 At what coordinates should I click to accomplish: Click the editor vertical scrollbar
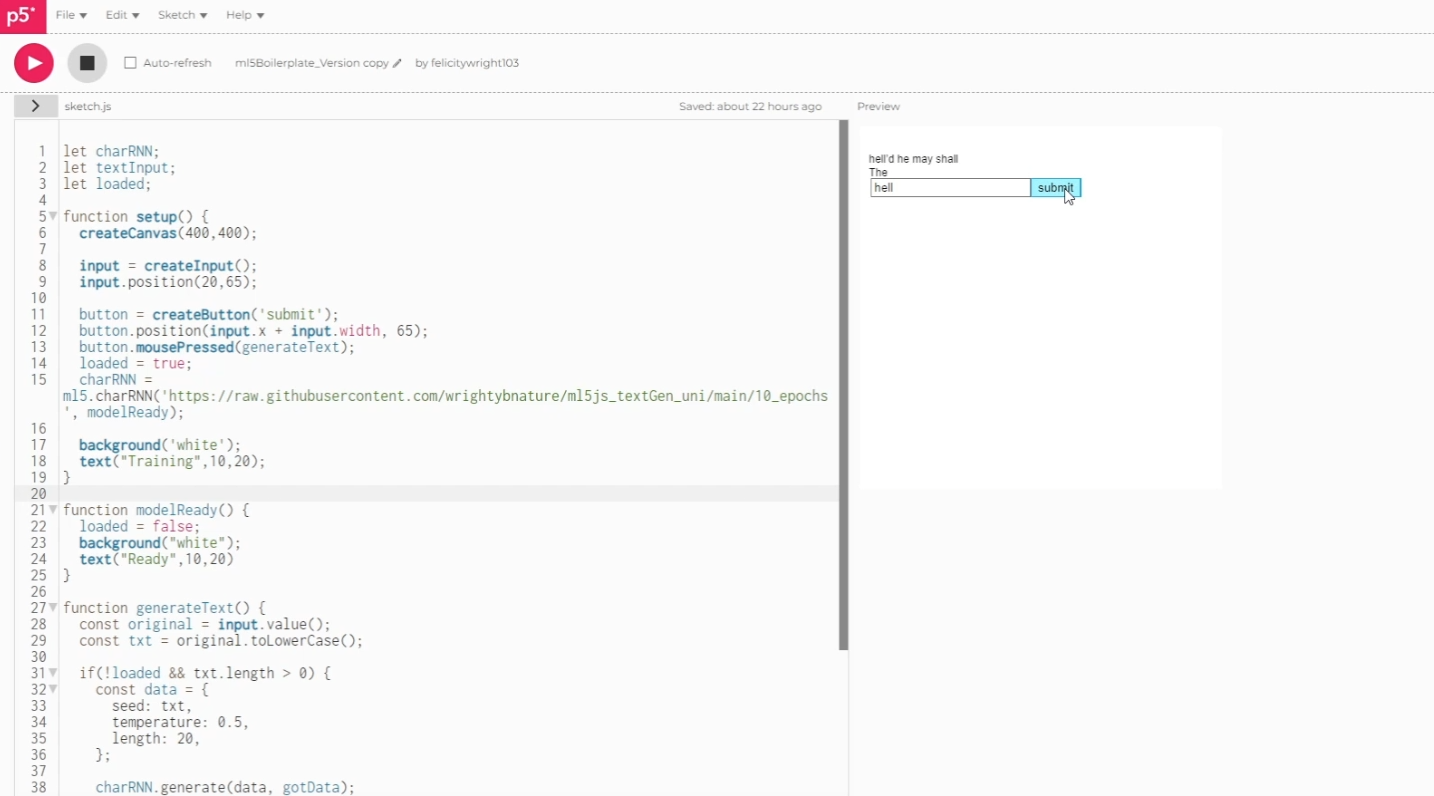[x=843, y=385]
